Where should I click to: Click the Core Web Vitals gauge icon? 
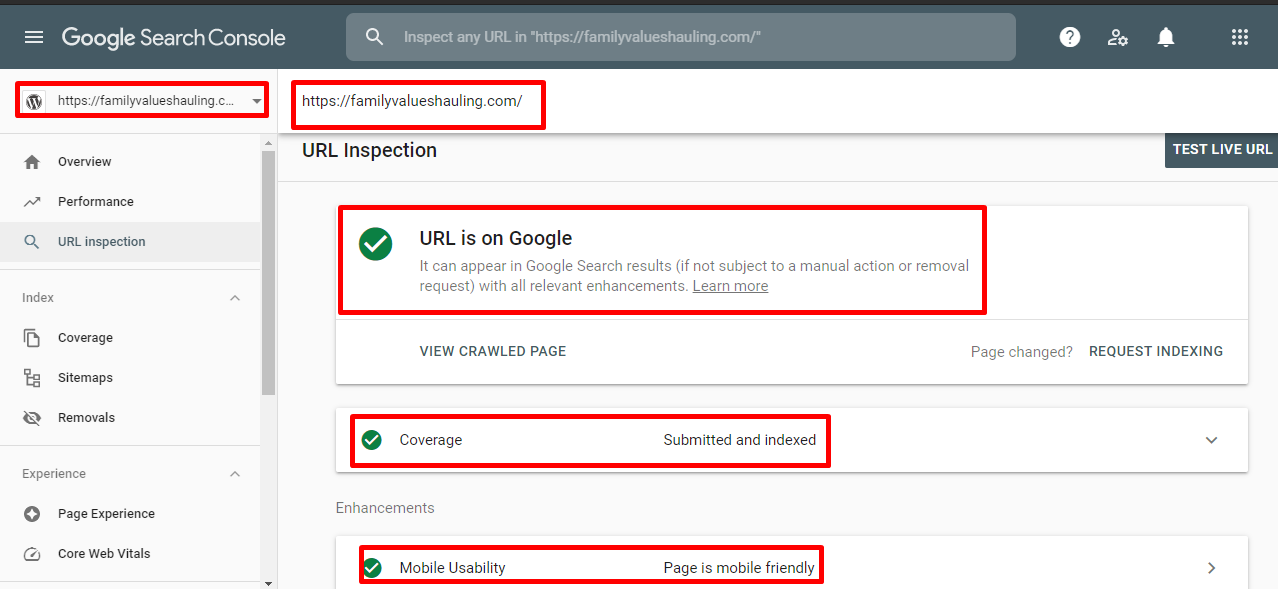pyautogui.click(x=32, y=554)
